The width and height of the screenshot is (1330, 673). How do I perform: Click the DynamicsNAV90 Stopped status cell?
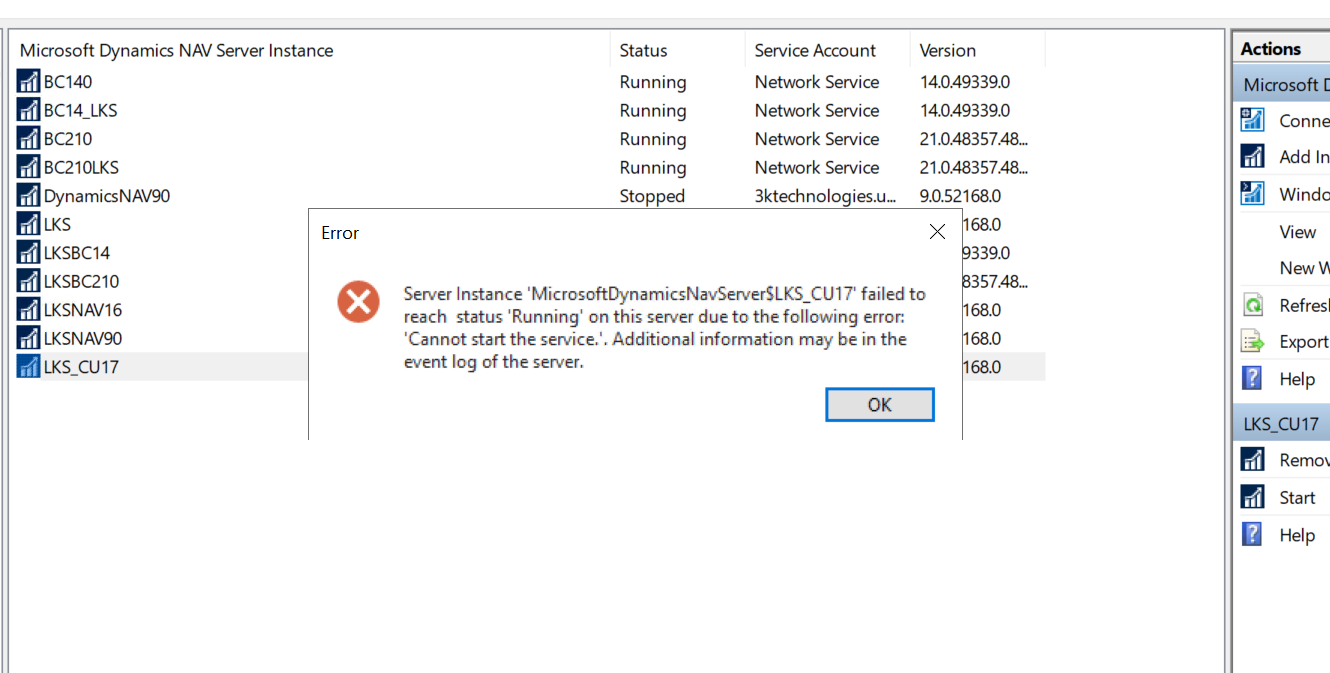coord(652,196)
